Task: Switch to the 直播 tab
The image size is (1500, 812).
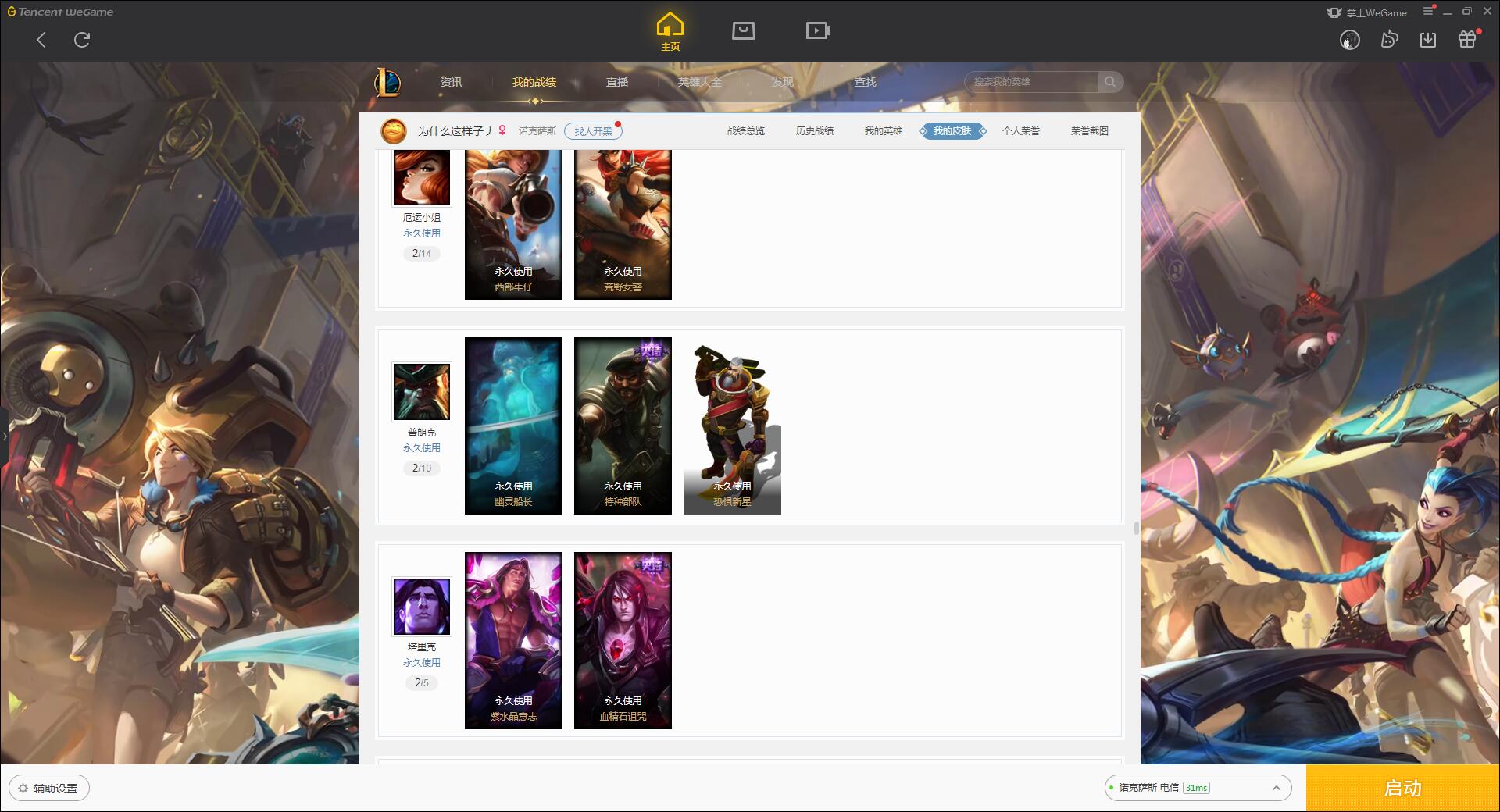Action: (x=617, y=82)
